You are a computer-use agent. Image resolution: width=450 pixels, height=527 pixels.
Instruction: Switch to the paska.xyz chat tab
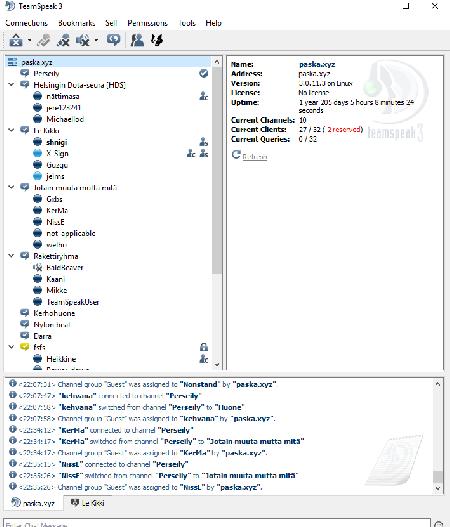click(x=33, y=503)
